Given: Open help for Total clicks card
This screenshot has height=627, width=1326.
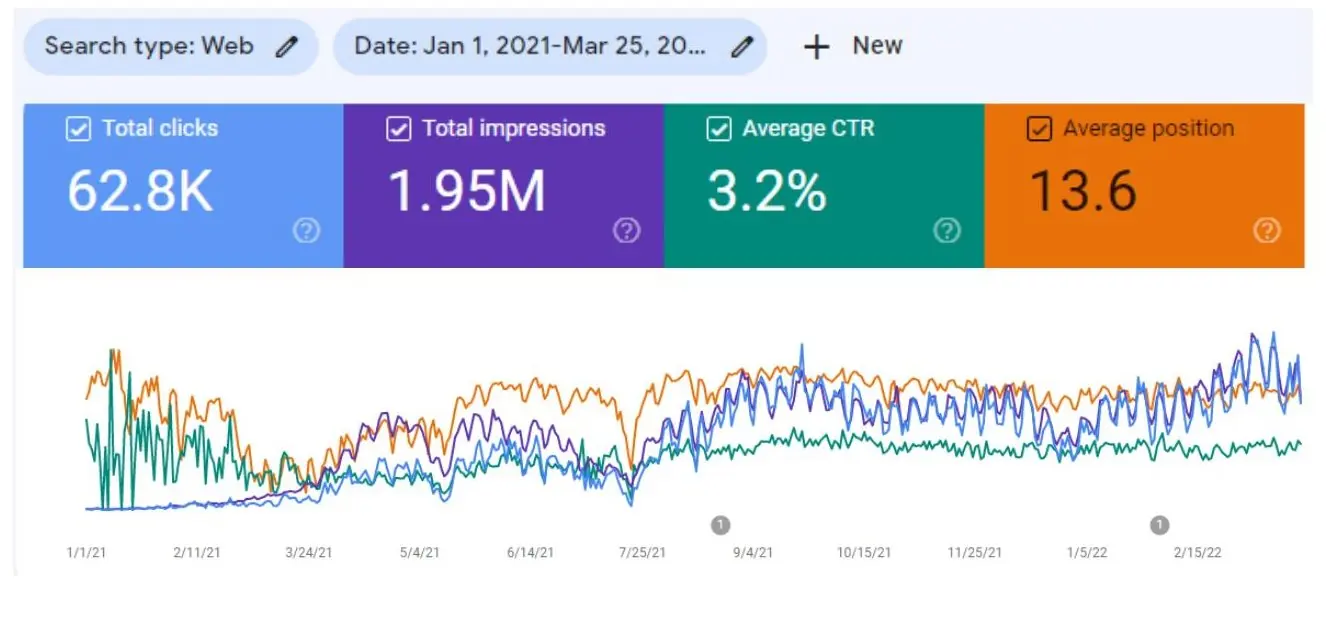Looking at the screenshot, I should pyautogui.click(x=306, y=231).
